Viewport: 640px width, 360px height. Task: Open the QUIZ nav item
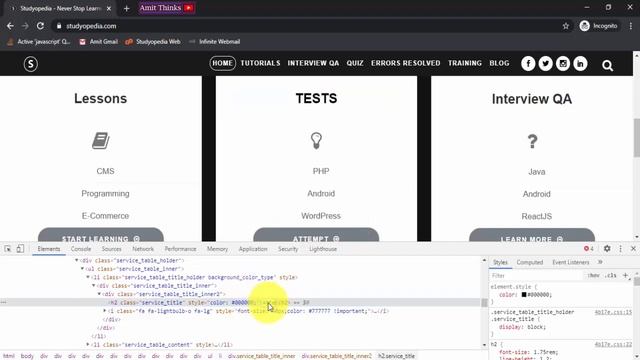355,63
